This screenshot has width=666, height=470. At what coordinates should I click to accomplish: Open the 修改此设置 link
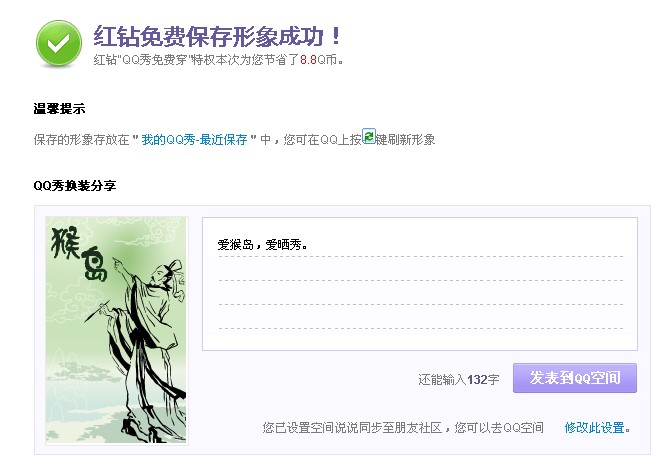coord(594,427)
